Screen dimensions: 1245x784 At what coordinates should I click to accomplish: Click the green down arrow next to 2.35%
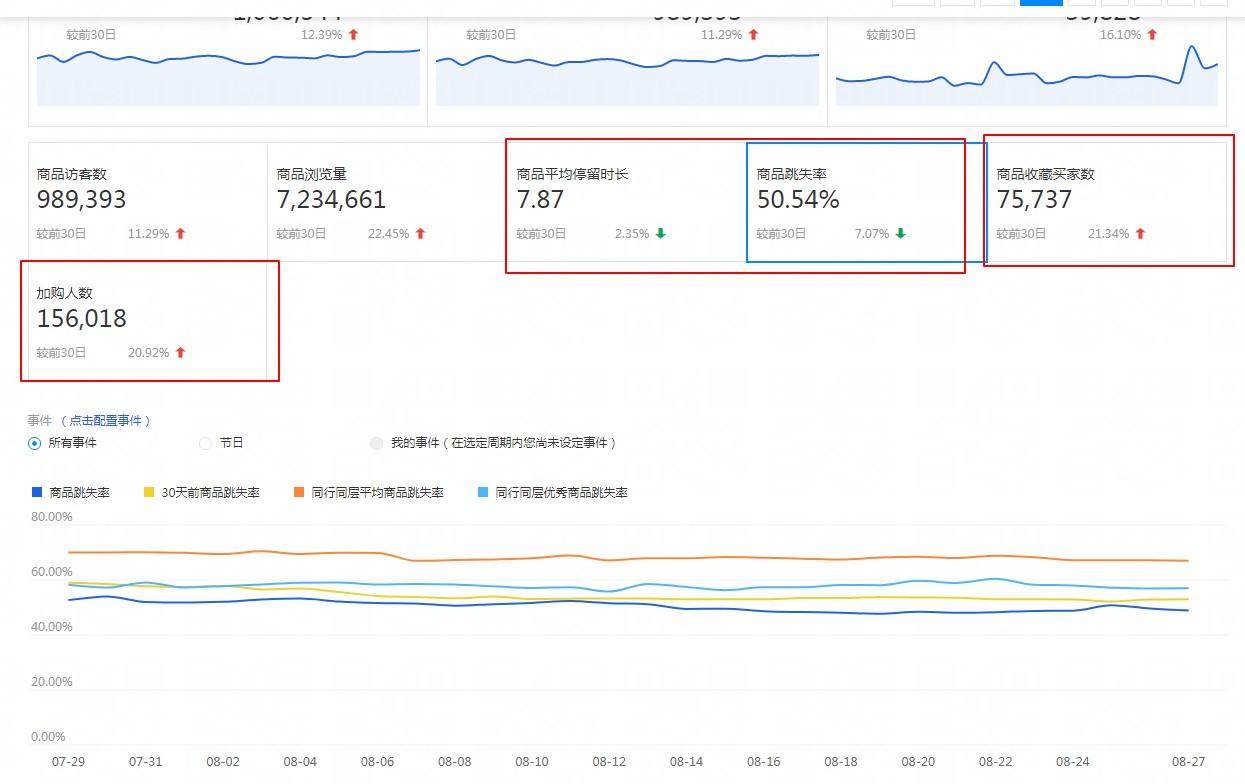pyautogui.click(x=660, y=234)
